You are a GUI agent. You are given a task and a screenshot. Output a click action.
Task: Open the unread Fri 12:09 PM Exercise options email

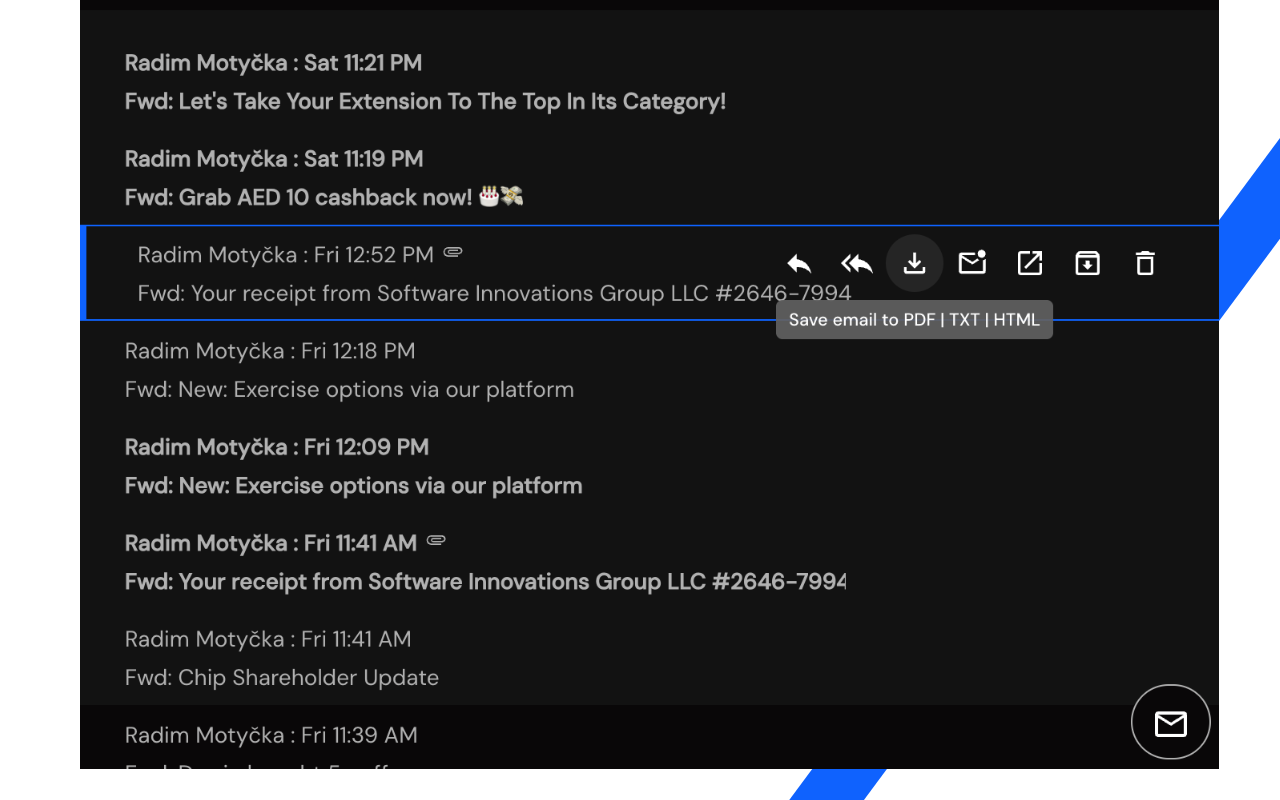pyautogui.click(x=353, y=485)
